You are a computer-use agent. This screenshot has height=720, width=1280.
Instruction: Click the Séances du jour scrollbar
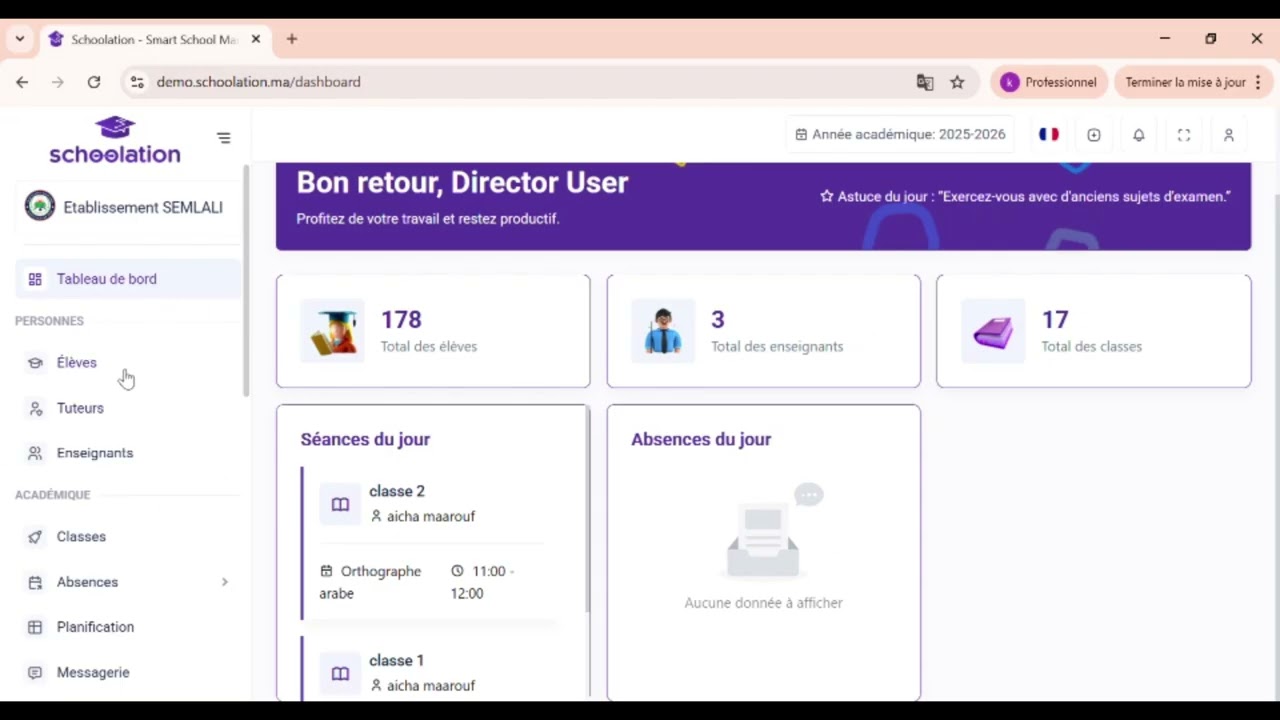587,510
